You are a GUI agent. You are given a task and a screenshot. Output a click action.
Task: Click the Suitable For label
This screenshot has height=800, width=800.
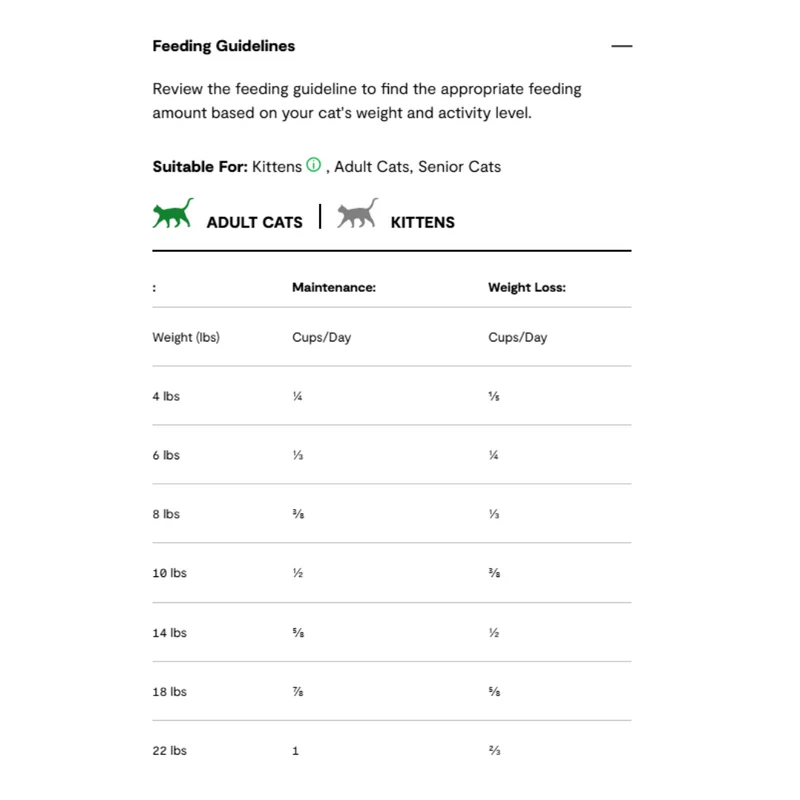click(x=199, y=167)
